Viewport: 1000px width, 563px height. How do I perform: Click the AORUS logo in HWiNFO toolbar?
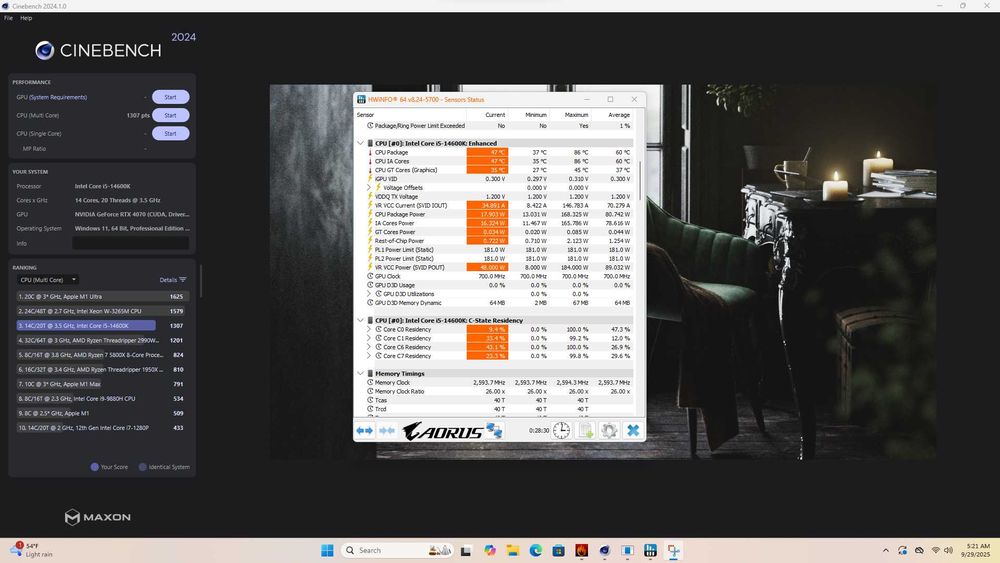click(x=443, y=431)
